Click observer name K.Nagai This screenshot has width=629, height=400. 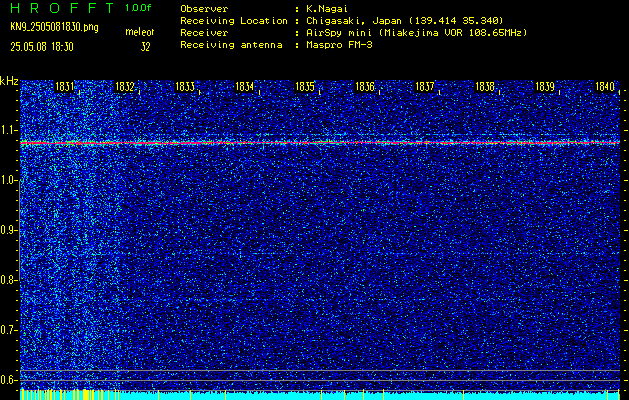[x=327, y=9]
